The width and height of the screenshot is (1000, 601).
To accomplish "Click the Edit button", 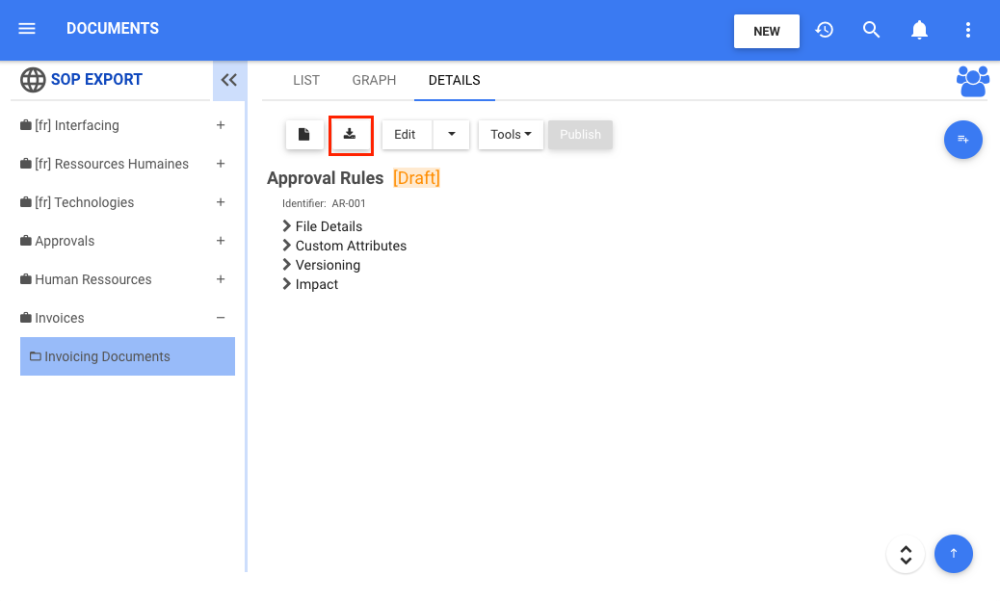I will pyautogui.click(x=405, y=135).
